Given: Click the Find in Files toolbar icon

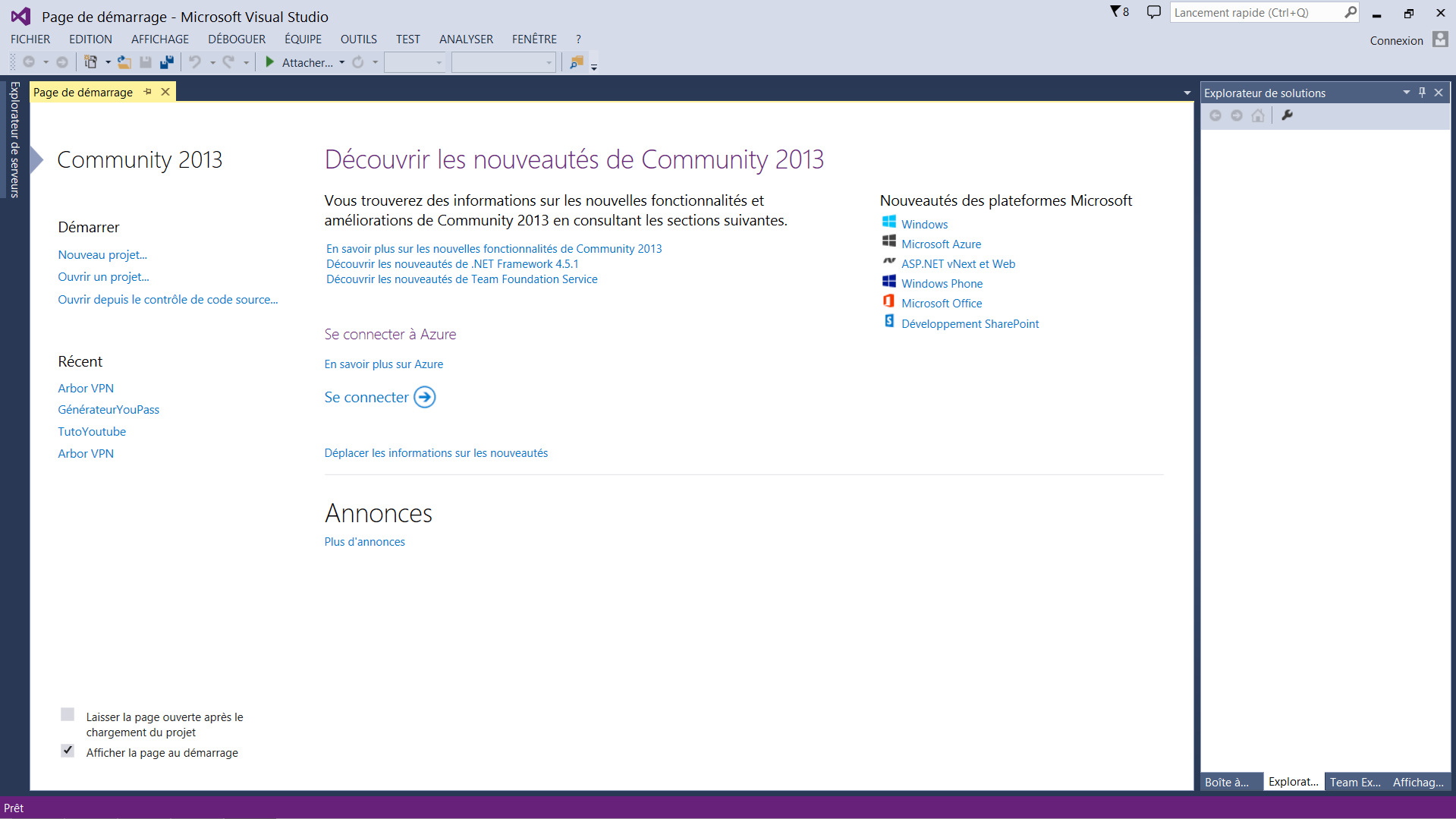Looking at the screenshot, I should coord(577,62).
